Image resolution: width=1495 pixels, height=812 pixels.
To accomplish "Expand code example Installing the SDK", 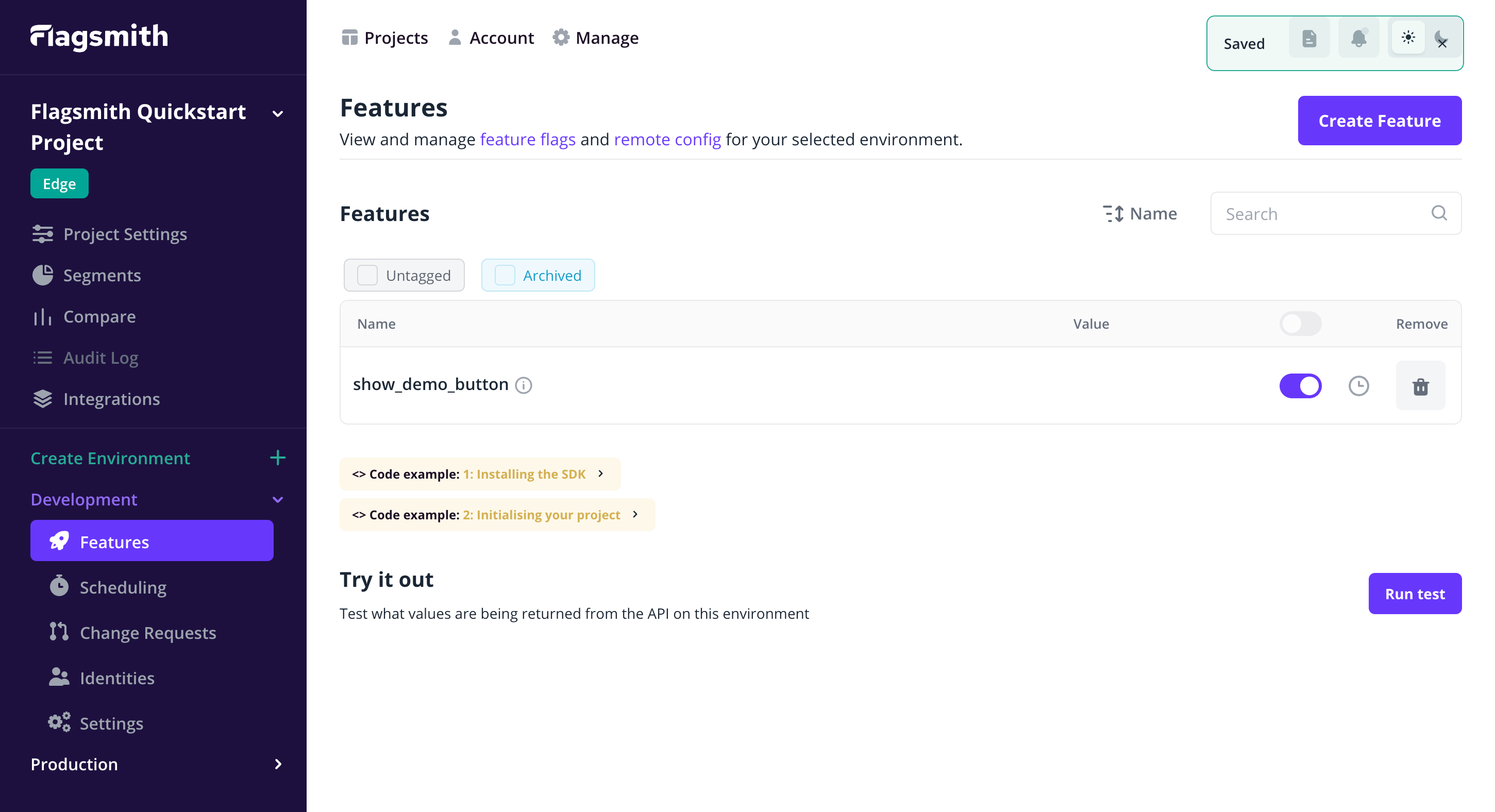I will (480, 473).
